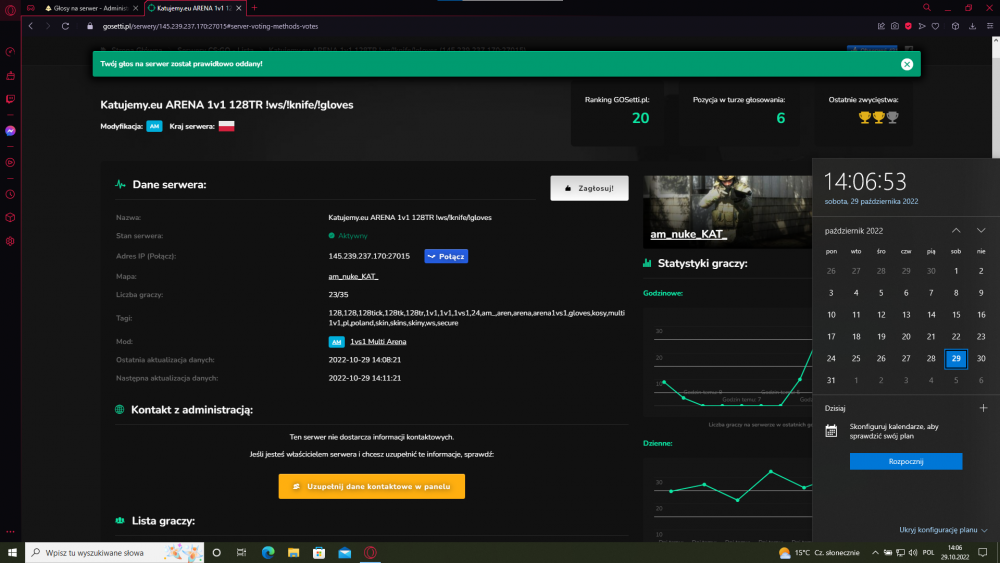Open Opera GX from the taskbar
The width and height of the screenshot is (1000, 563).
click(x=370, y=553)
